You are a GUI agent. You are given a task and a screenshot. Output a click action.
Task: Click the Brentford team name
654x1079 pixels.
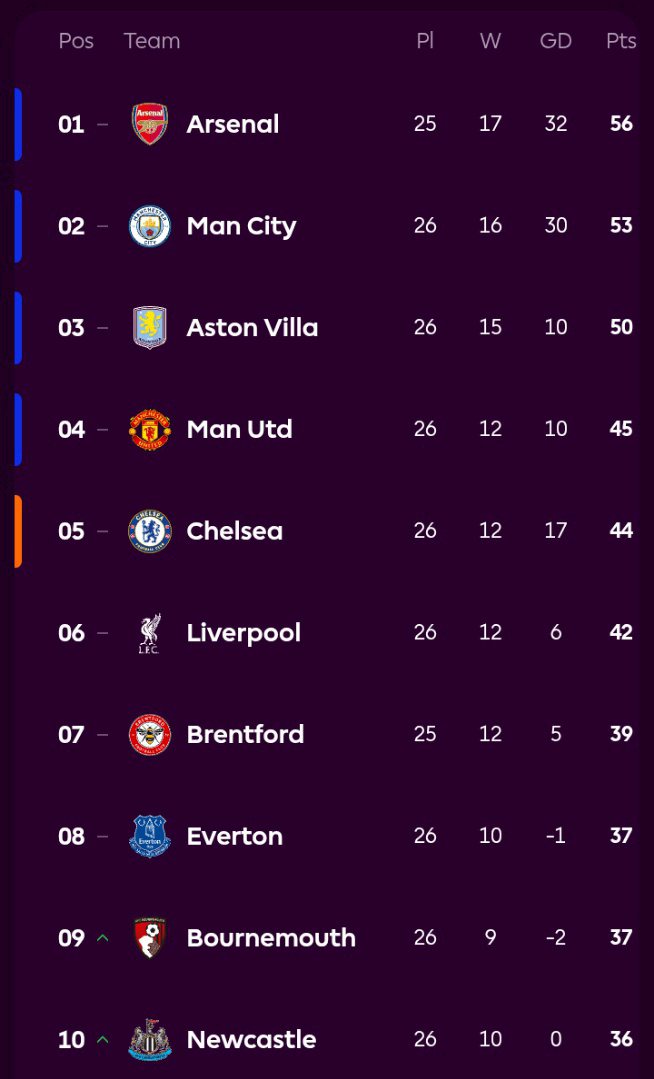[245, 735]
